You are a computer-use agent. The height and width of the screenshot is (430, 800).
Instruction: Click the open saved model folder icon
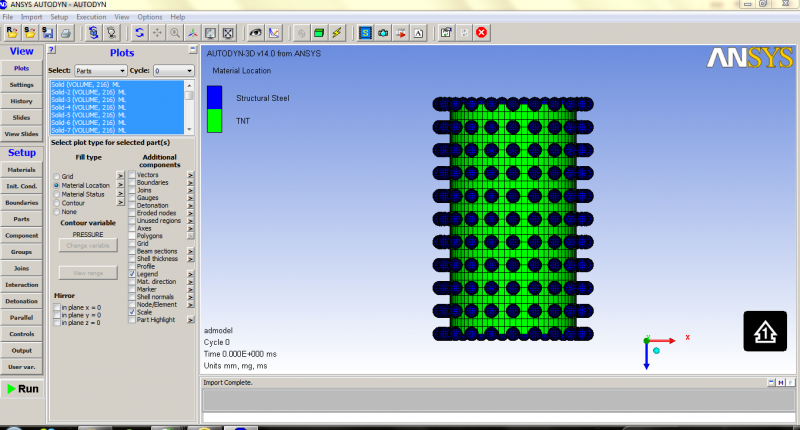point(30,33)
